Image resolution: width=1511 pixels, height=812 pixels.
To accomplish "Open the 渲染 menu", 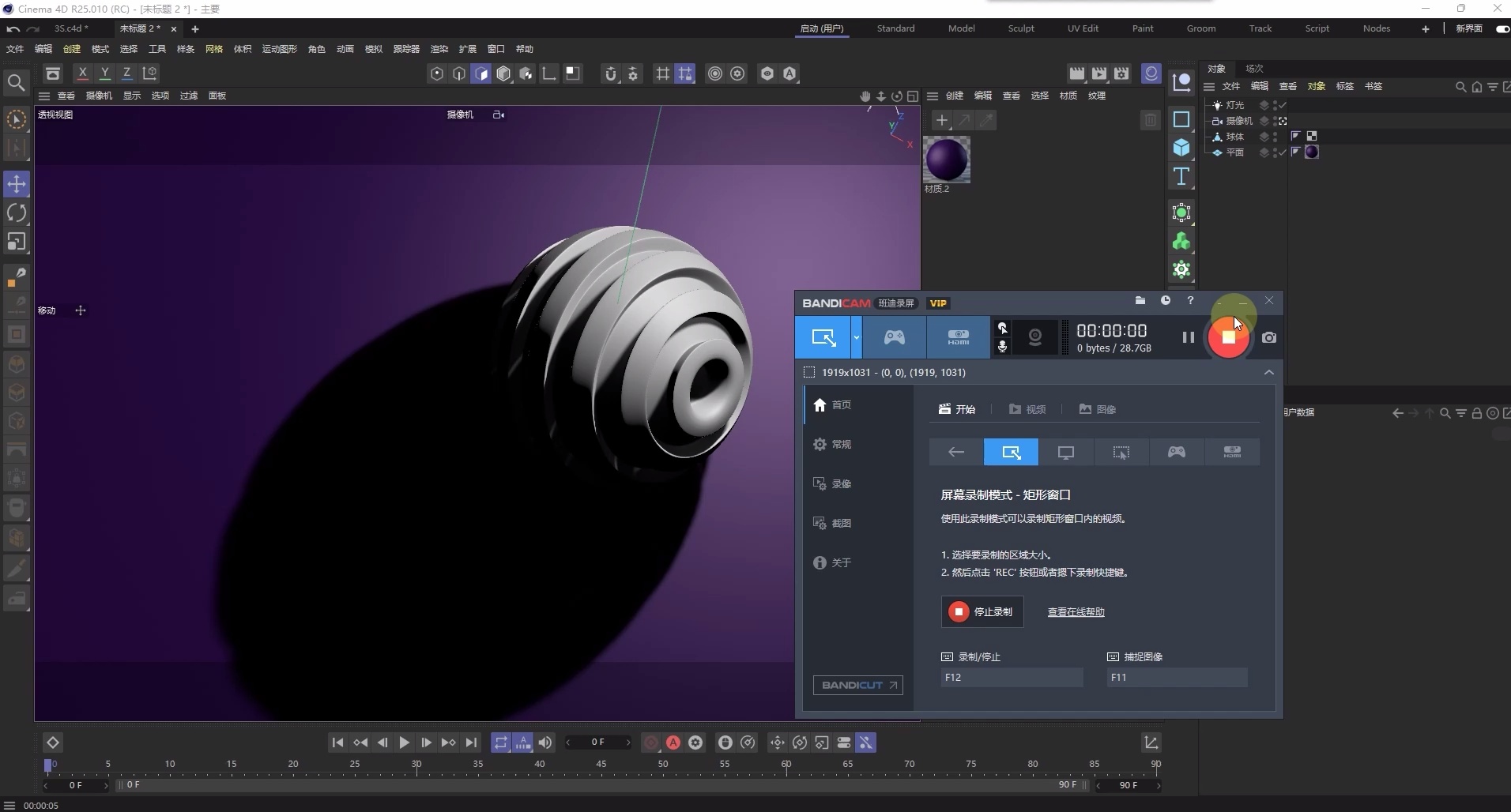I will tap(439, 49).
